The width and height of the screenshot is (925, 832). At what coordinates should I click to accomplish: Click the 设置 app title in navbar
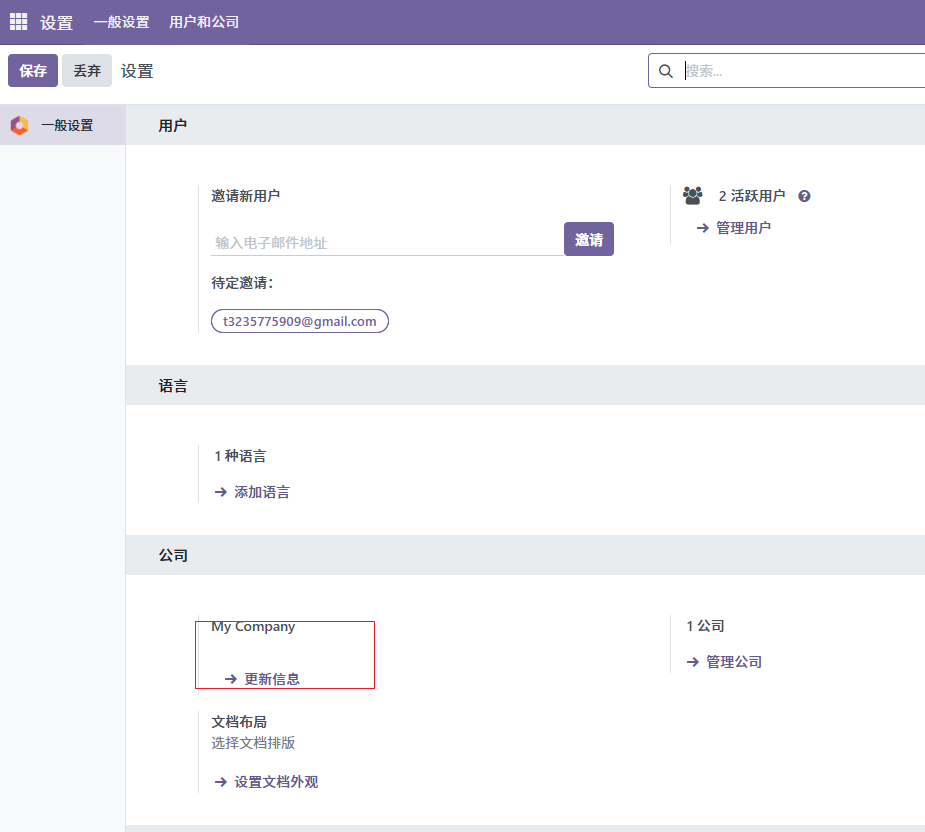[x=56, y=22]
